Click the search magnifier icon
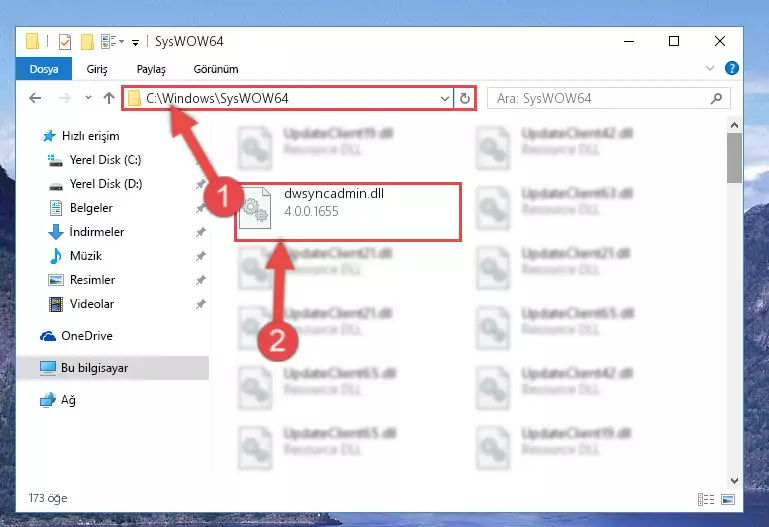This screenshot has width=769, height=527. [717, 99]
